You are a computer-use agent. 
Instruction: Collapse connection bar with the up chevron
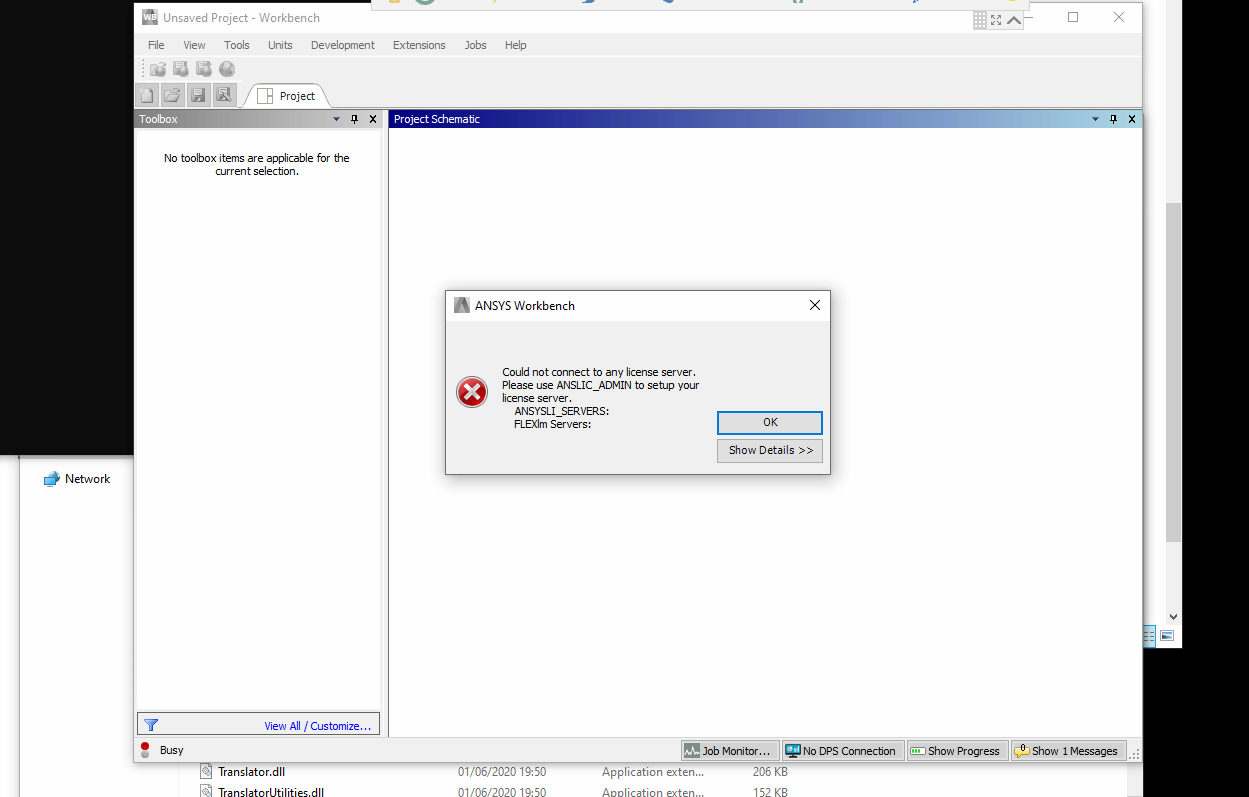[1013, 20]
